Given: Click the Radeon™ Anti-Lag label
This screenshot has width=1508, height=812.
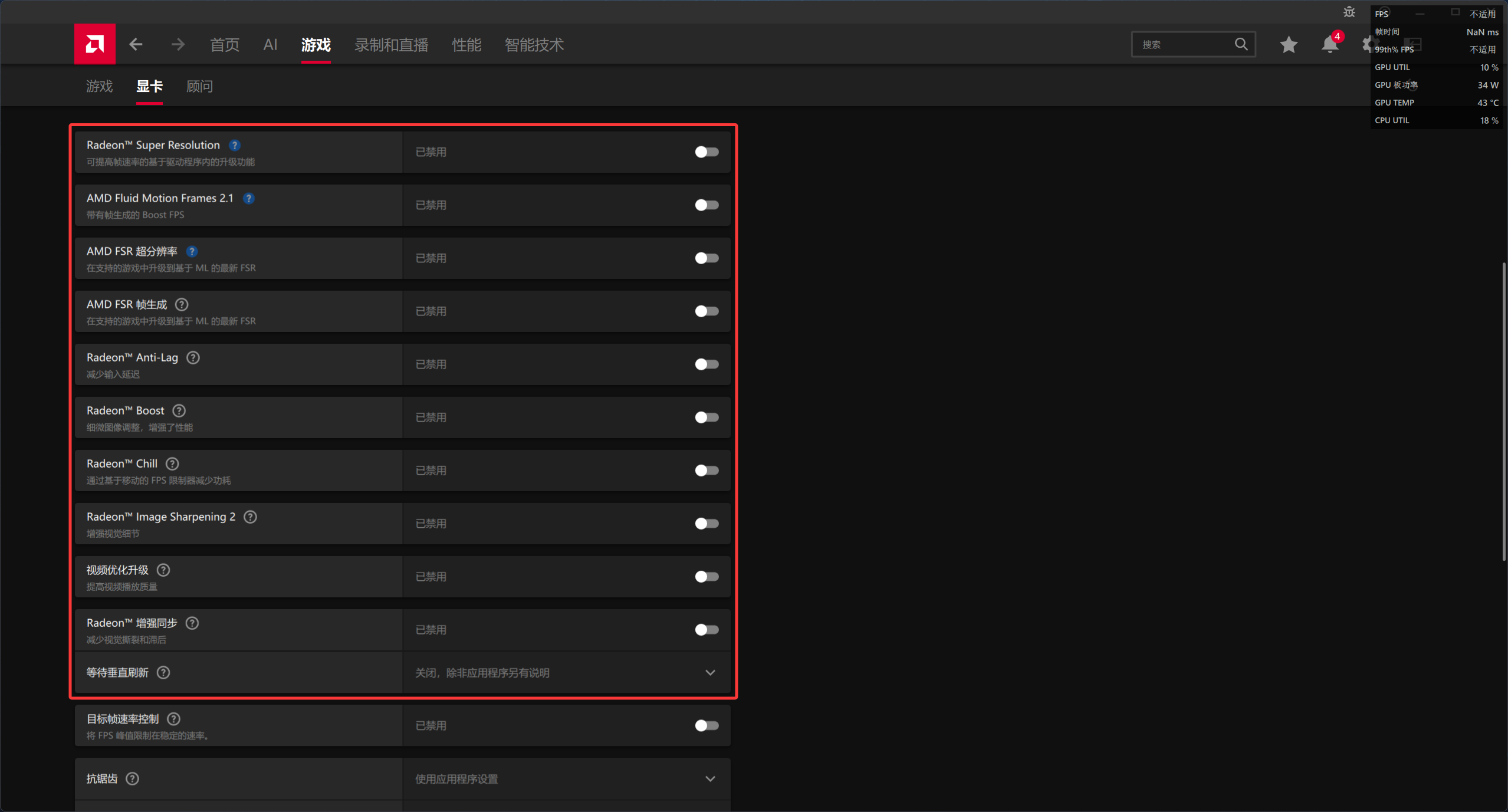Looking at the screenshot, I should 132,357.
